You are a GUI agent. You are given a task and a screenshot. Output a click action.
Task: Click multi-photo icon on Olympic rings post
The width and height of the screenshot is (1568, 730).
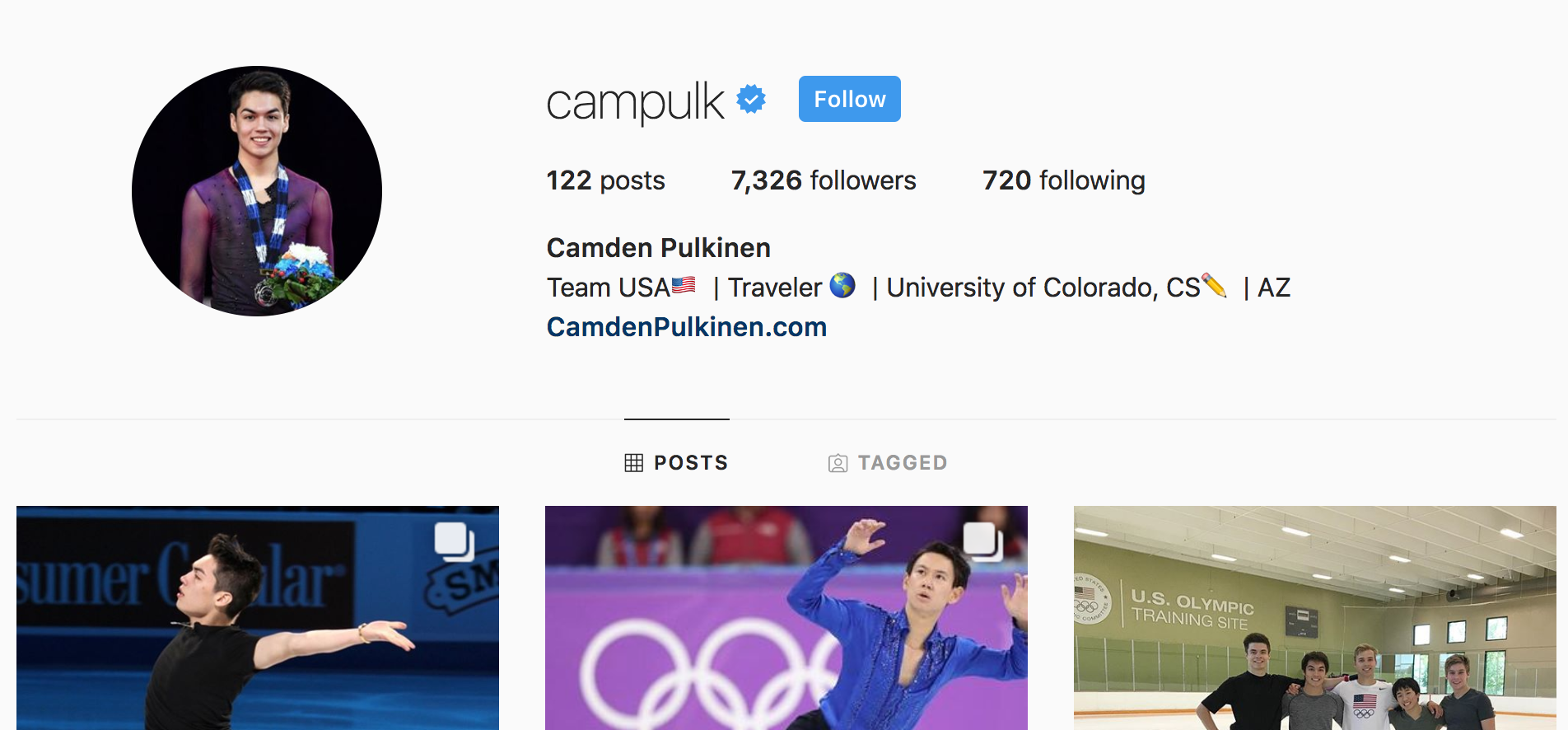pyautogui.click(x=982, y=542)
